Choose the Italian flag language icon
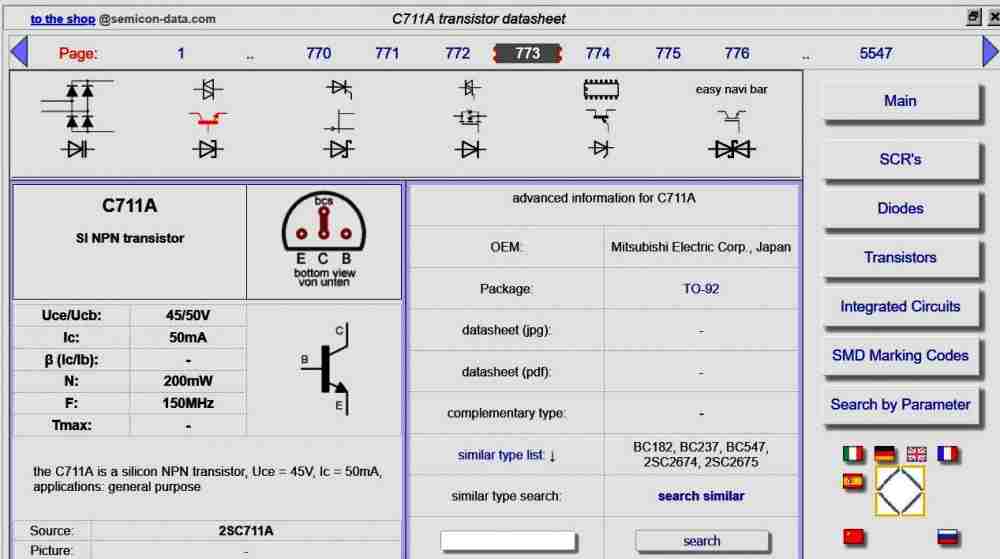This screenshot has height=559, width=1000. pos(852,454)
